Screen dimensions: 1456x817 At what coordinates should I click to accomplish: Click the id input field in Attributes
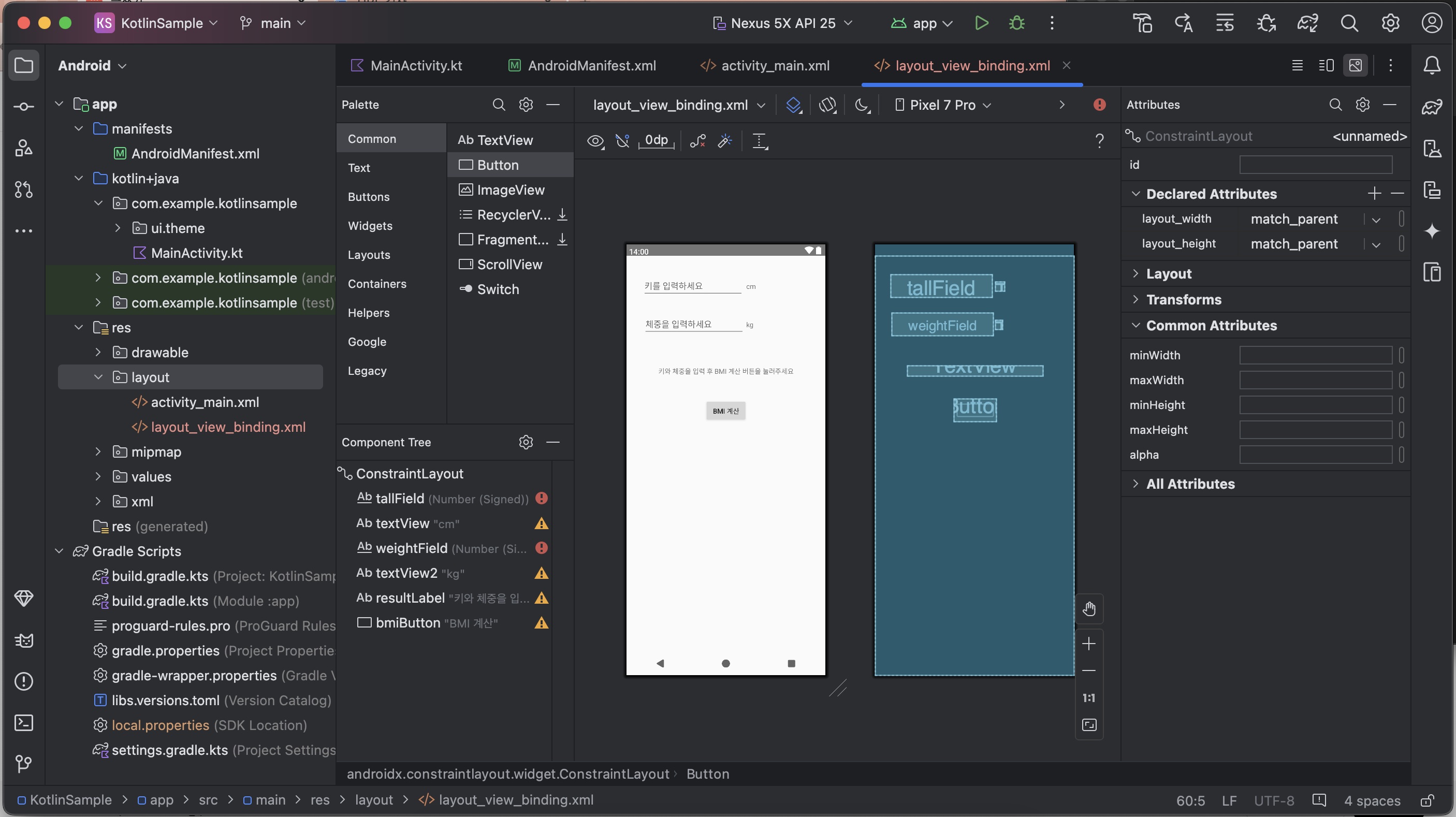tap(1315, 165)
